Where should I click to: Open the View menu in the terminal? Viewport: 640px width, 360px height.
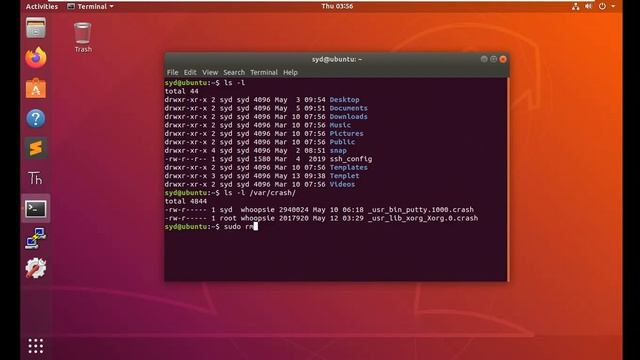point(210,72)
